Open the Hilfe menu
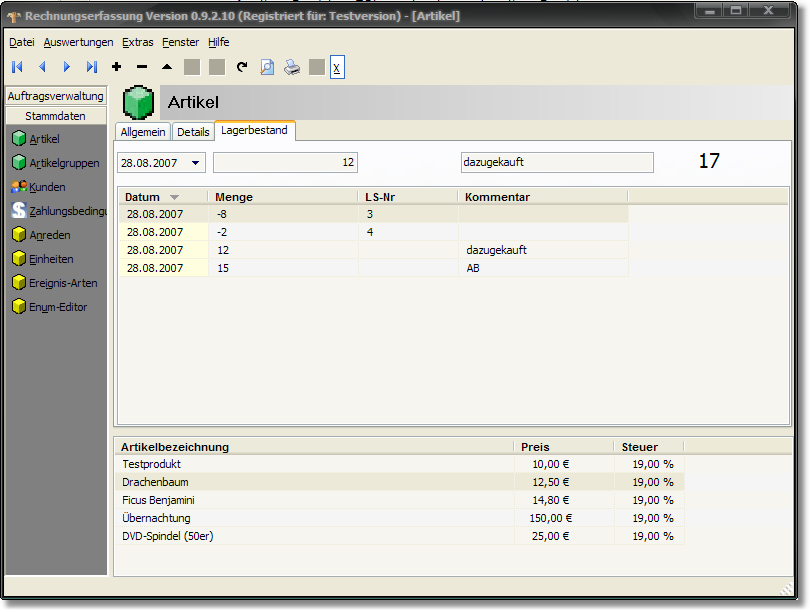 click(x=219, y=42)
